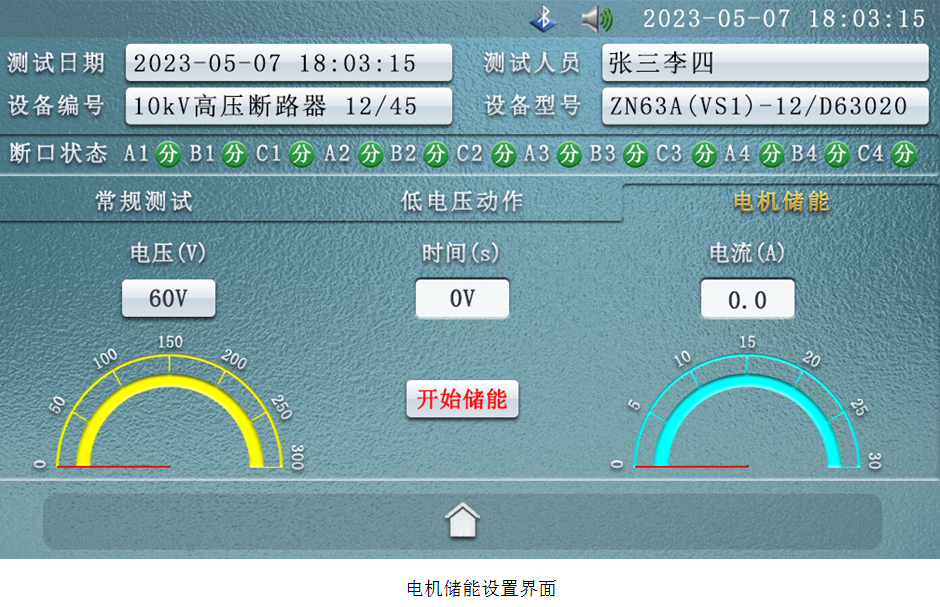Screen dimensions: 940x607
Task: Open the 低电压动作 tab
Action: tap(462, 202)
